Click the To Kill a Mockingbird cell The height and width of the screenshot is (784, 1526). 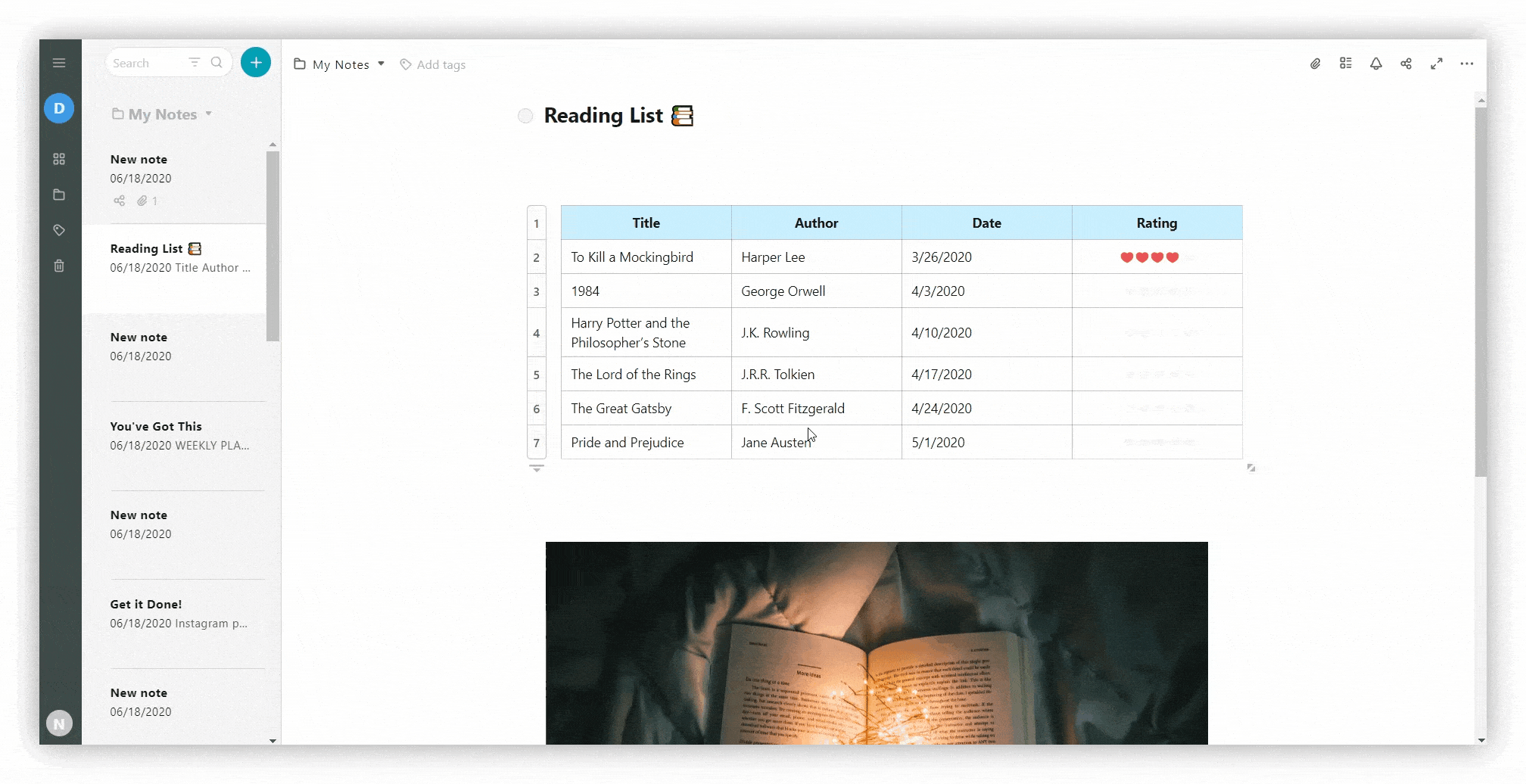click(x=646, y=257)
